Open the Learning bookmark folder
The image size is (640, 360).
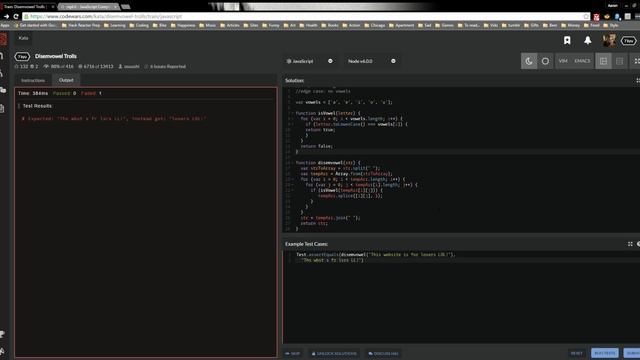[115, 25]
